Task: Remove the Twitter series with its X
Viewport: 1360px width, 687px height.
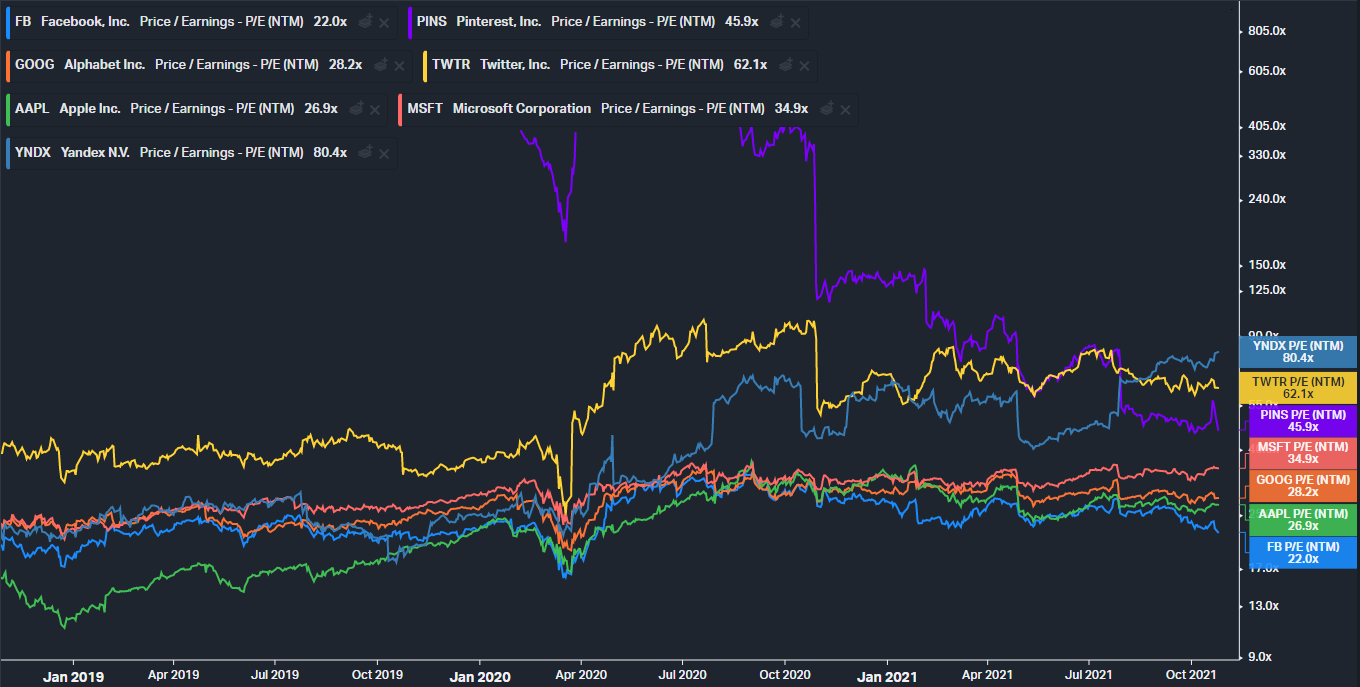Action: [x=805, y=66]
